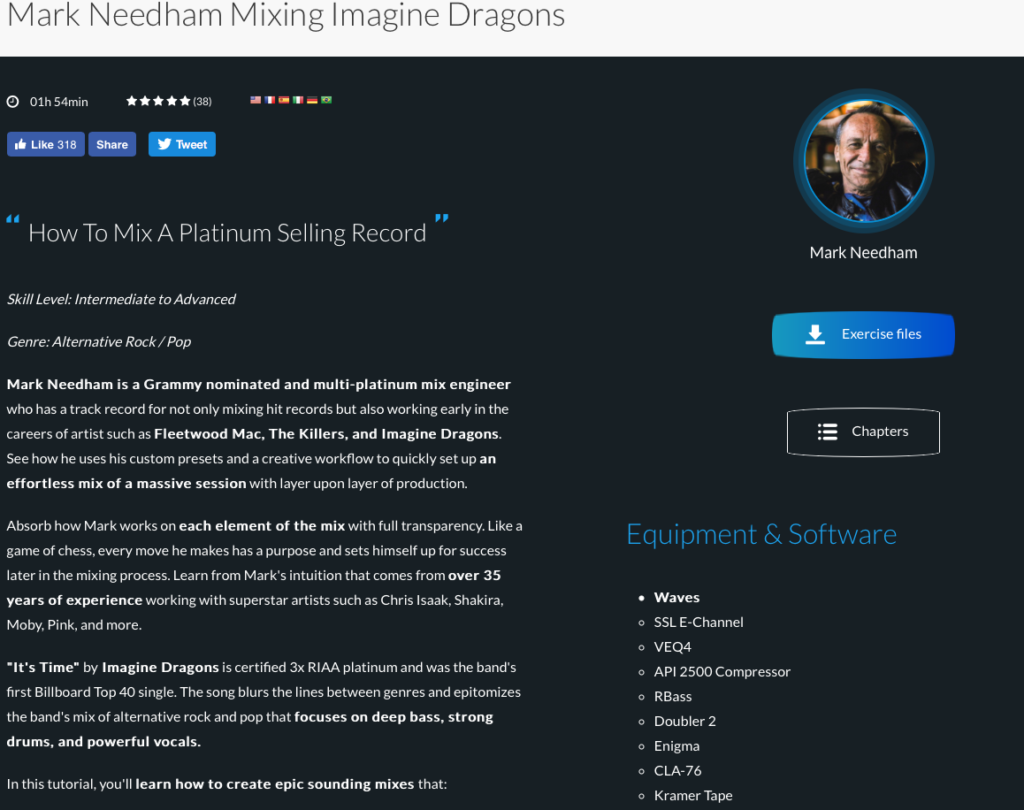Image resolution: width=1024 pixels, height=810 pixels.
Task: Select the United States flag language icon
Action: coord(255,100)
